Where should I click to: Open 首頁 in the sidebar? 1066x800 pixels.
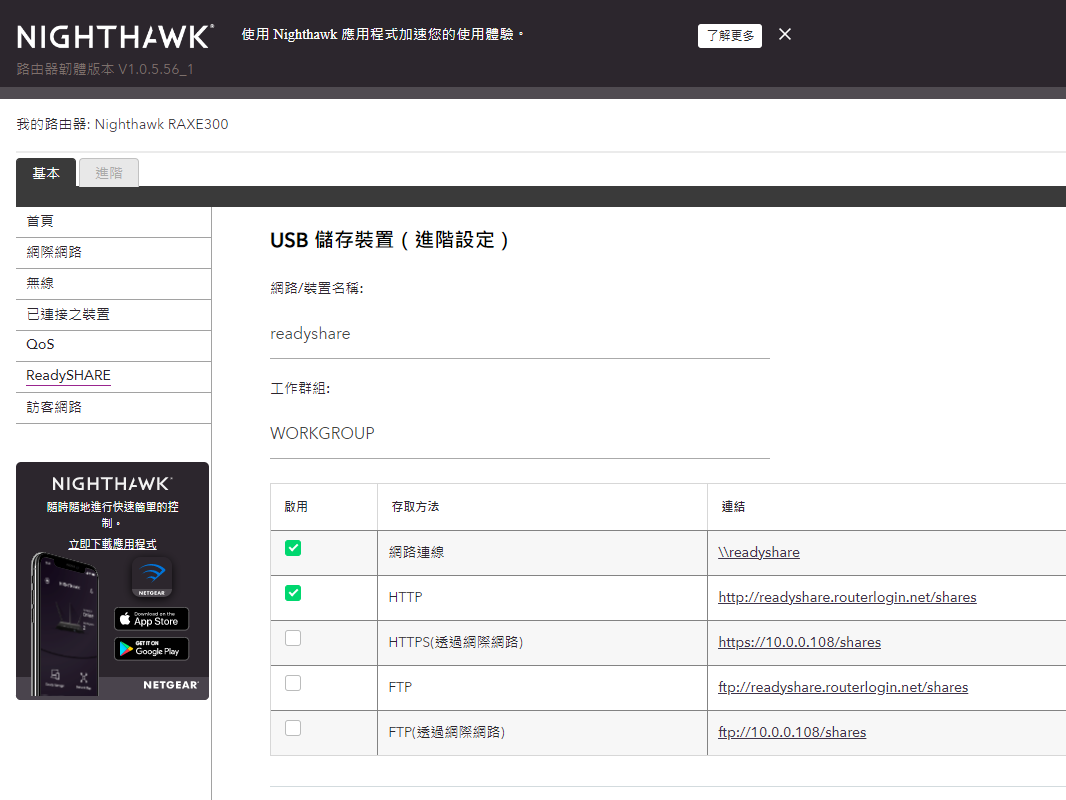point(114,222)
